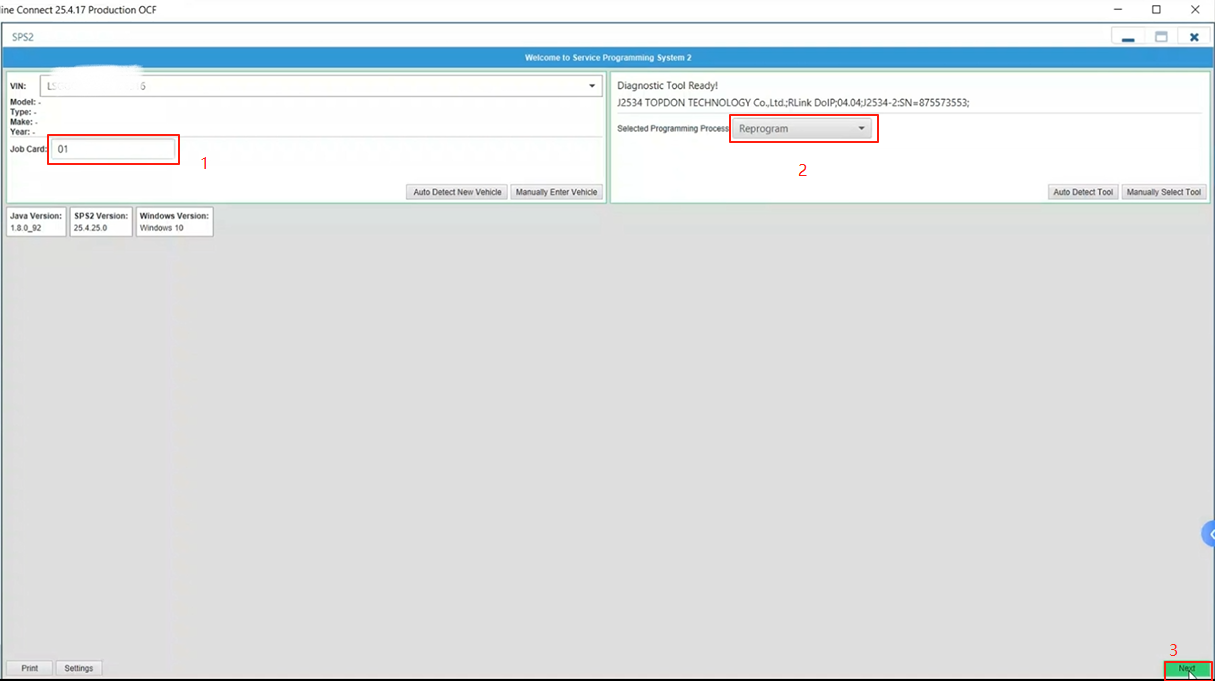Click the blue side-panel arrow on right edge
The image size is (1215, 681).
[1207, 534]
